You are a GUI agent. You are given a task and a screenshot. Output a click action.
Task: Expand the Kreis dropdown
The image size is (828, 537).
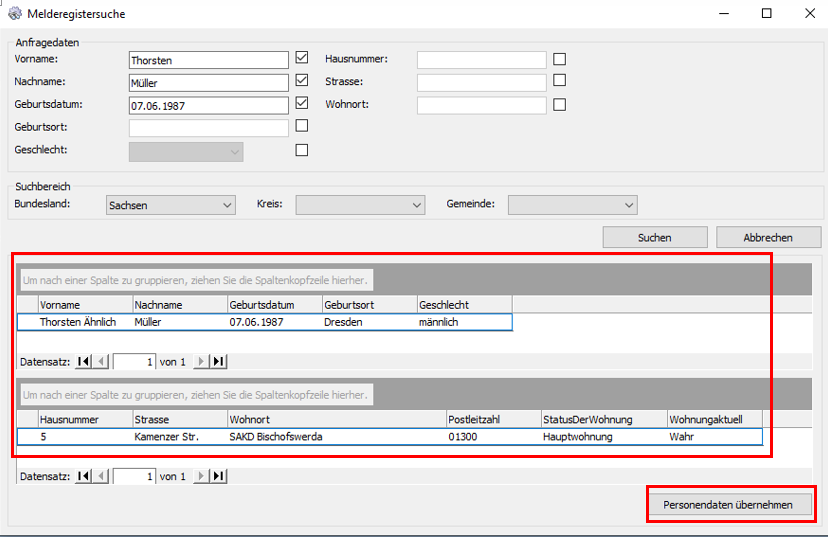[x=360, y=205]
